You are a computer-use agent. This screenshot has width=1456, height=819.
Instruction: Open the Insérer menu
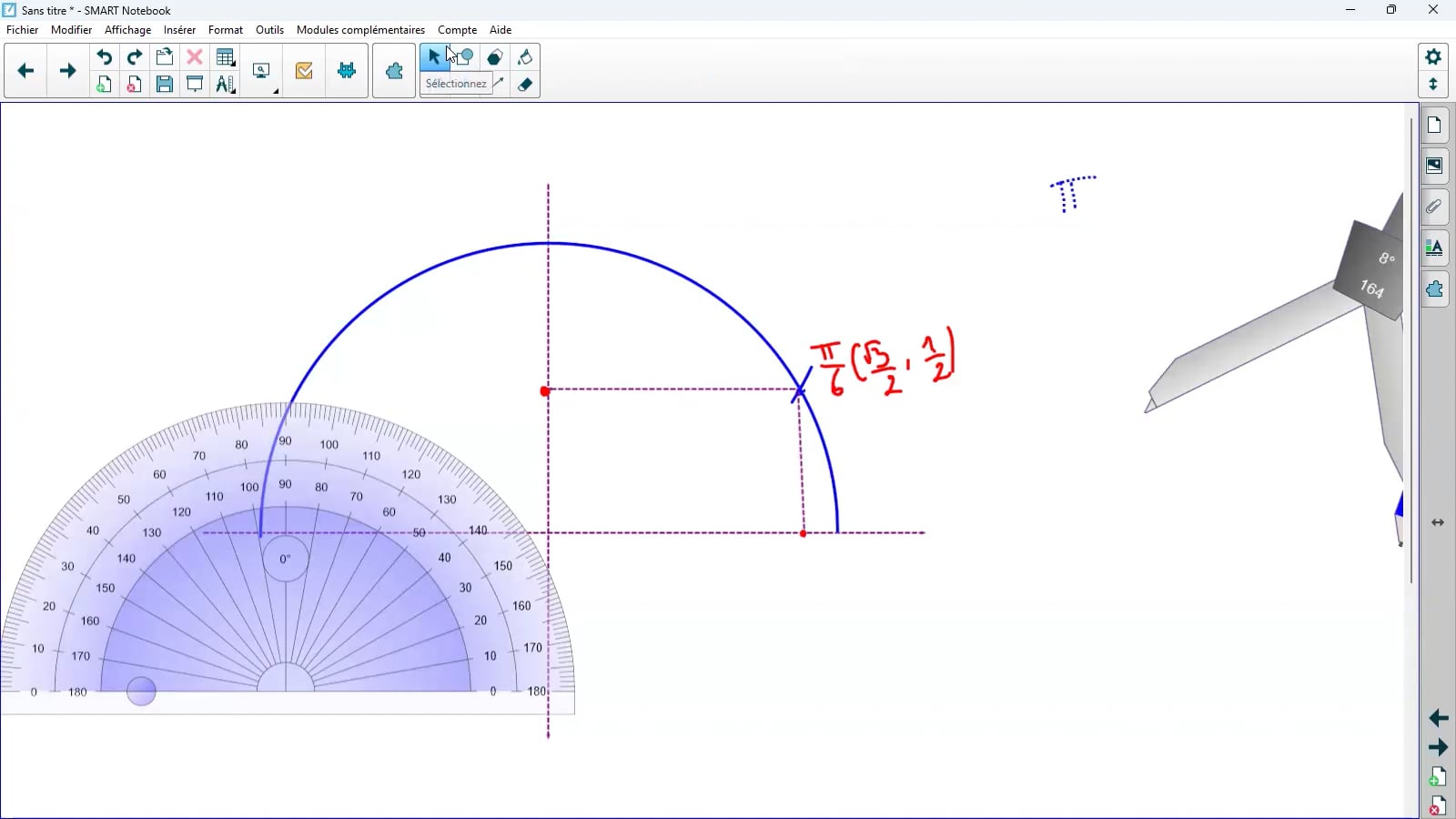pyautogui.click(x=179, y=30)
